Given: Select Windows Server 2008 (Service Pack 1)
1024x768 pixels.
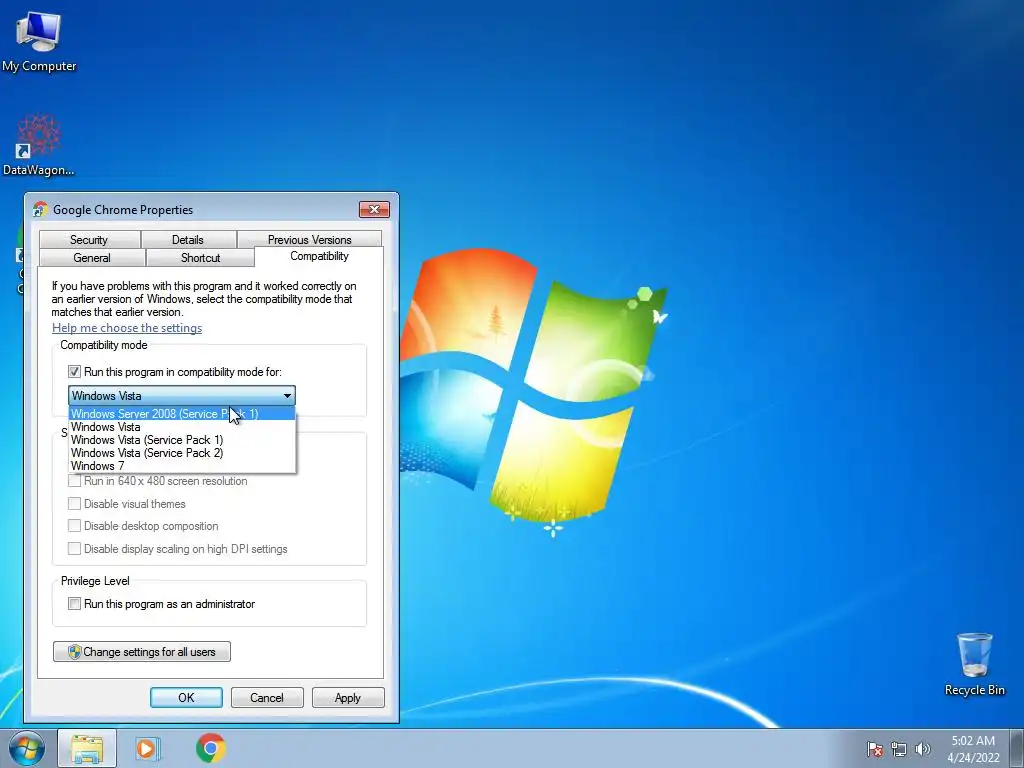Looking at the screenshot, I should 182,413.
